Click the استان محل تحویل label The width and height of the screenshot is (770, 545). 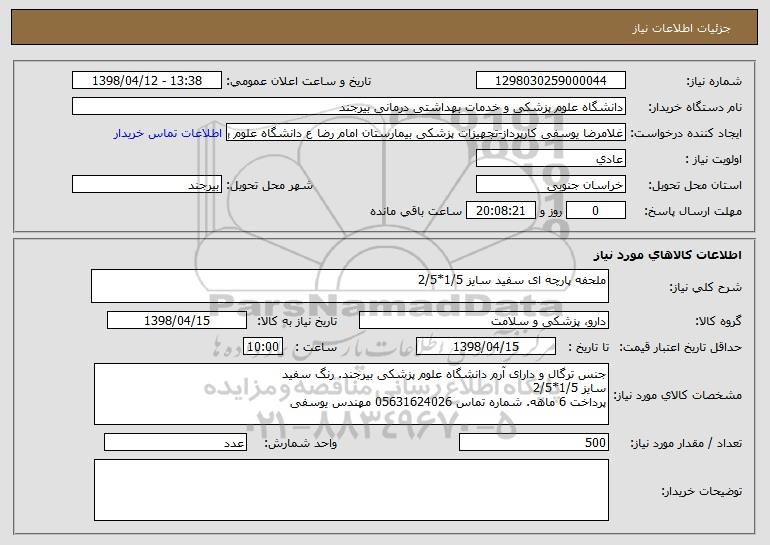[695, 185]
